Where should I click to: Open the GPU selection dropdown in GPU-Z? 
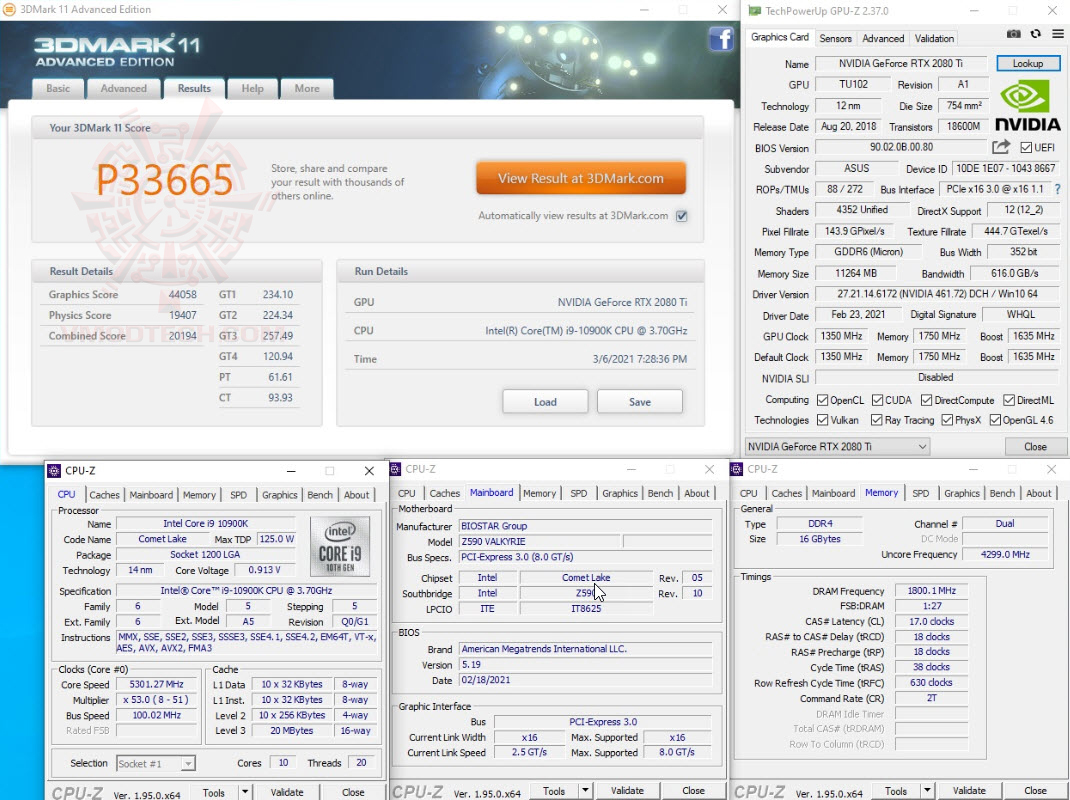click(x=837, y=446)
